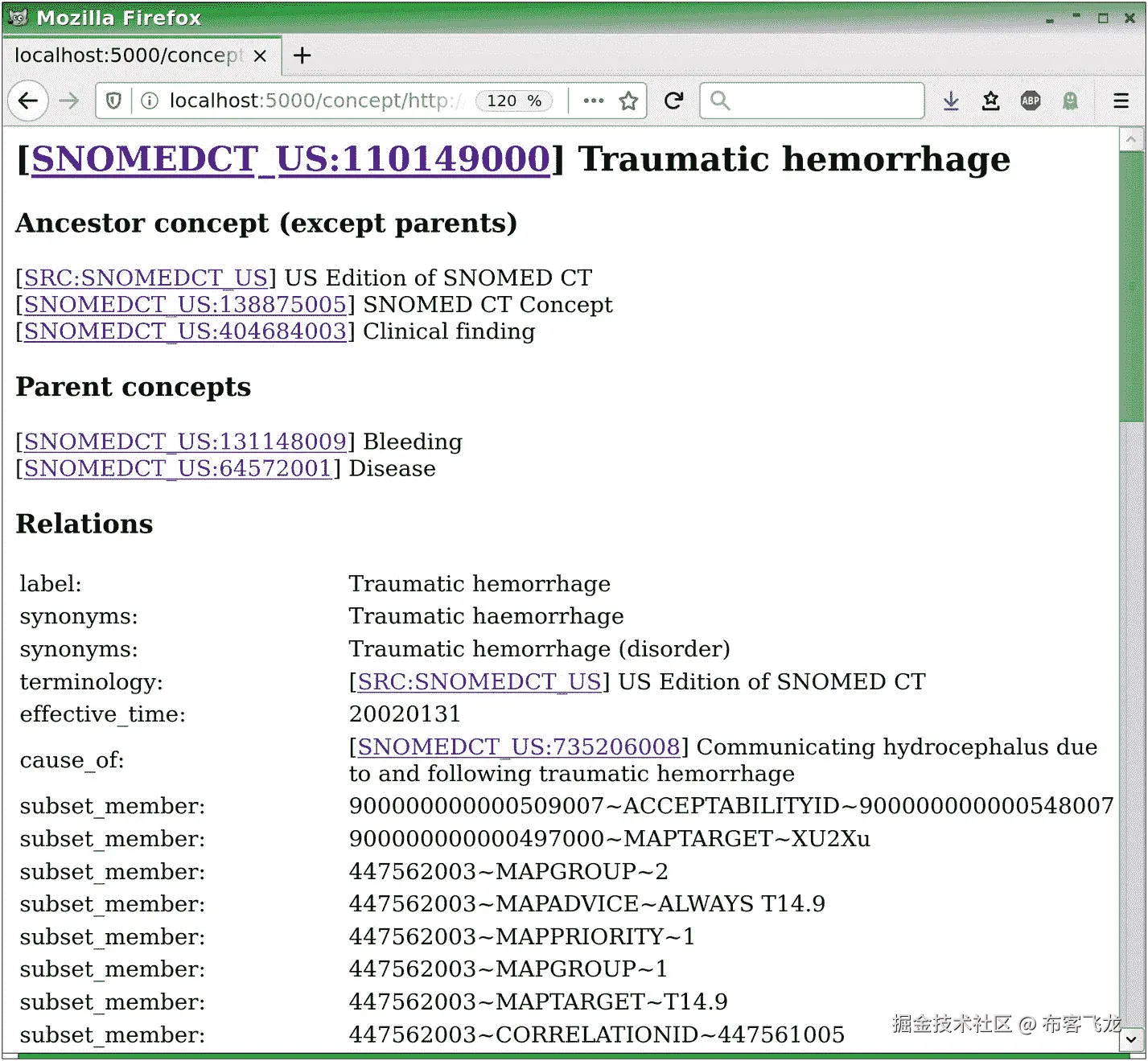
Task: Open SRC:SNOMEDCT_US link under Ancestor concept
Action: (x=146, y=278)
